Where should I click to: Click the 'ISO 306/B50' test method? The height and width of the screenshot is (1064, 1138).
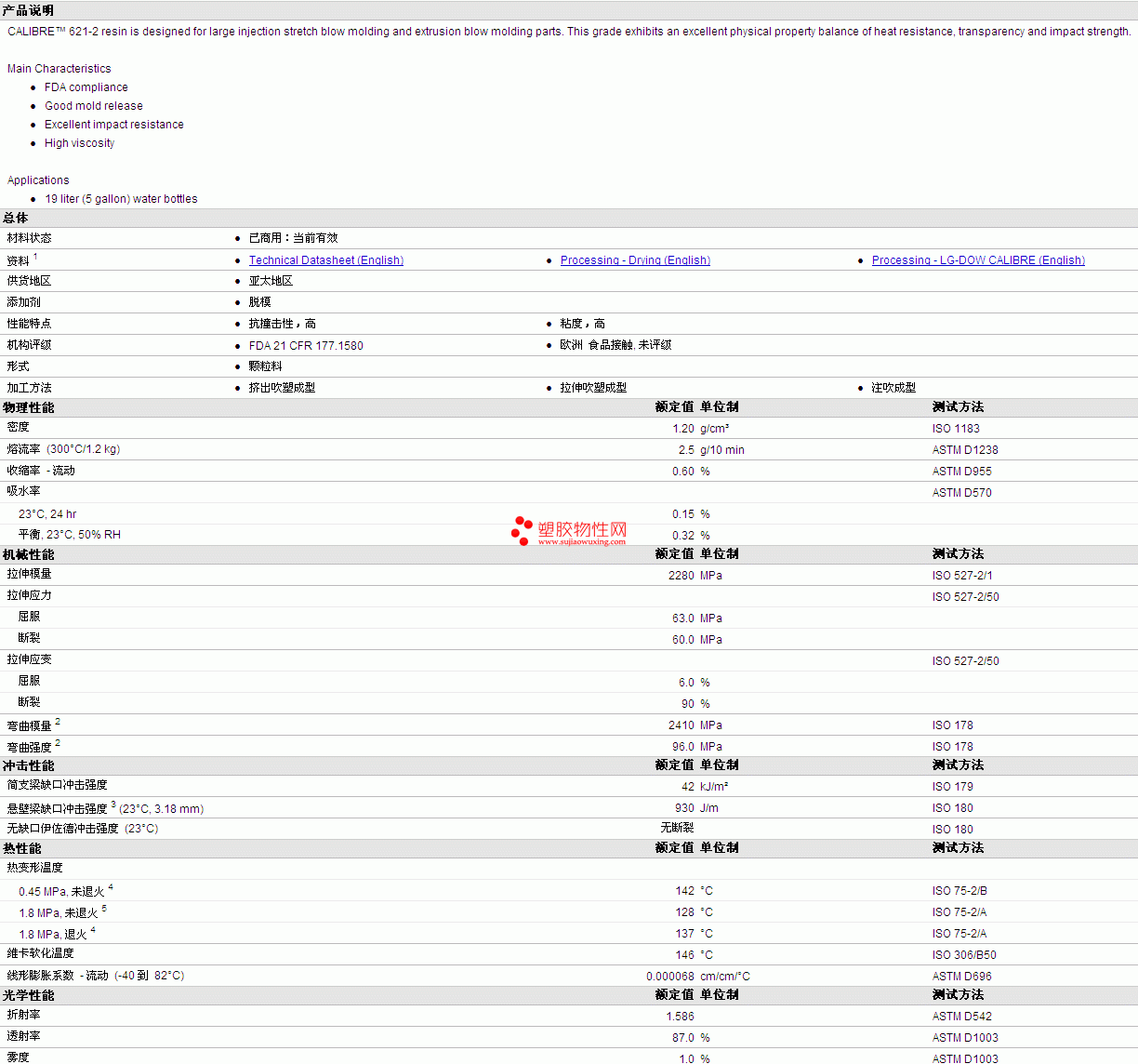click(x=964, y=955)
